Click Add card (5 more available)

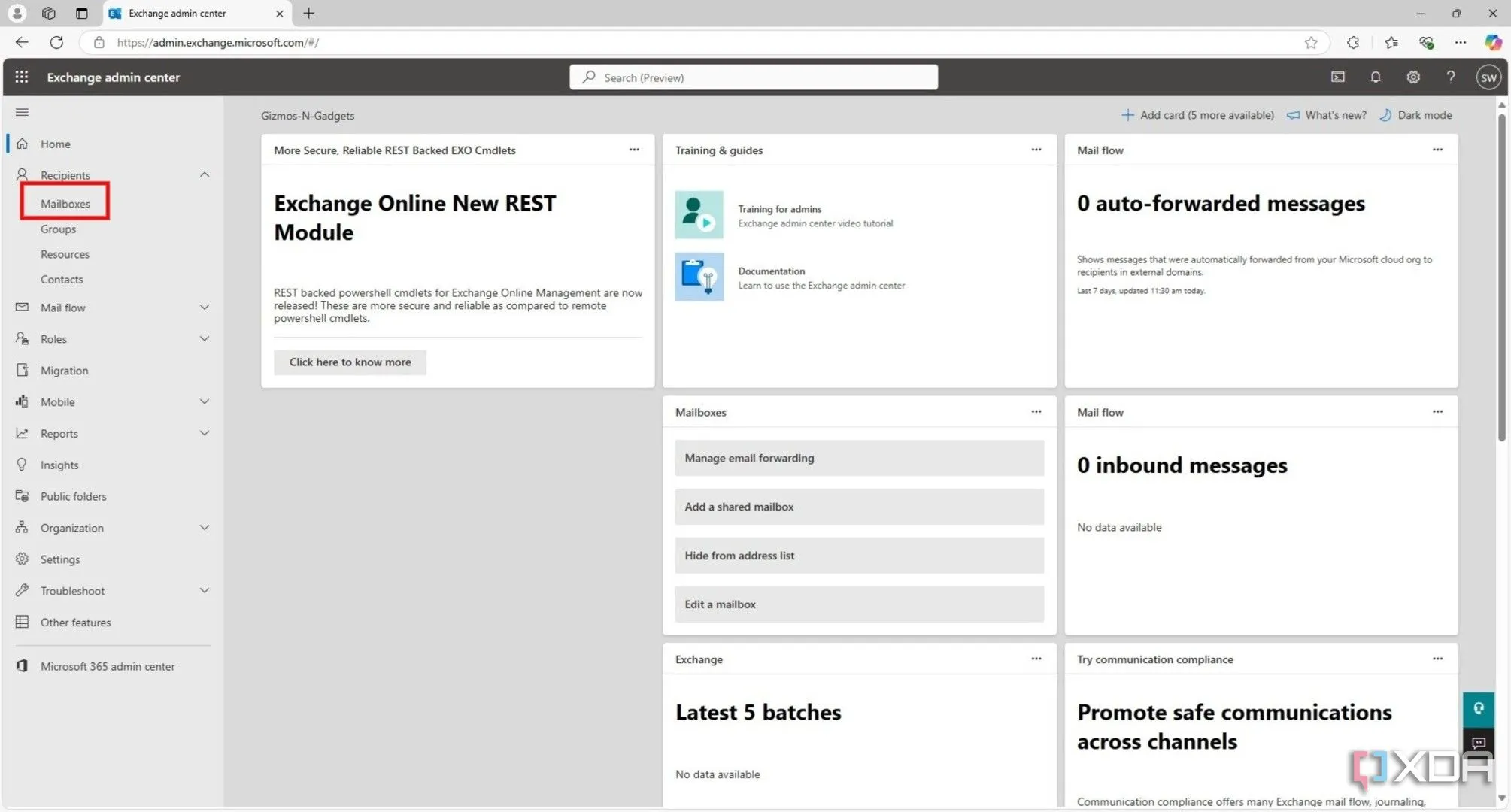(1197, 115)
